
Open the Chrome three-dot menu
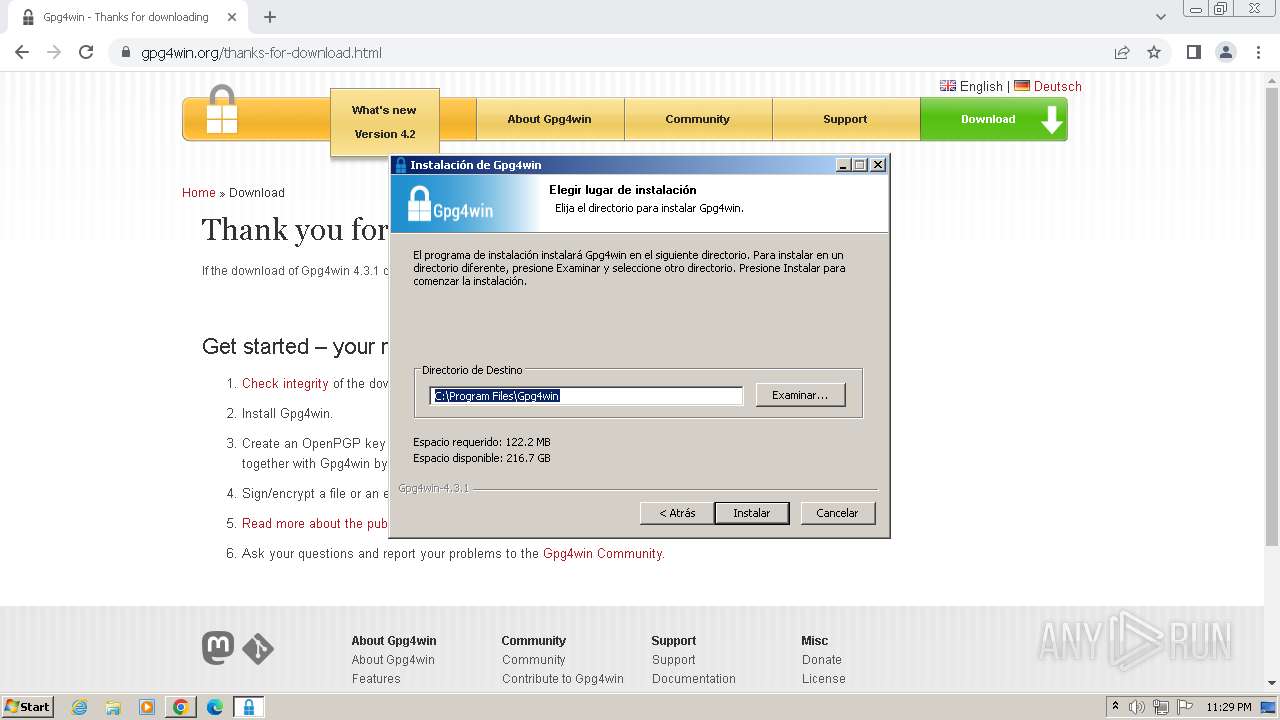pyautogui.click(x=1258, y=53)
